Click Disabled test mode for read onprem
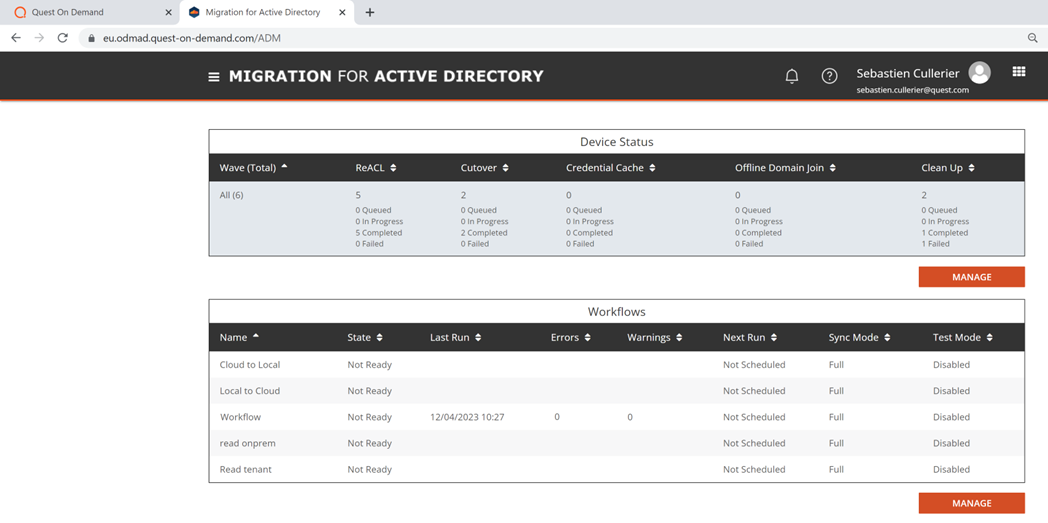The height and width of the screenshot is (523, 1048). 951,443
